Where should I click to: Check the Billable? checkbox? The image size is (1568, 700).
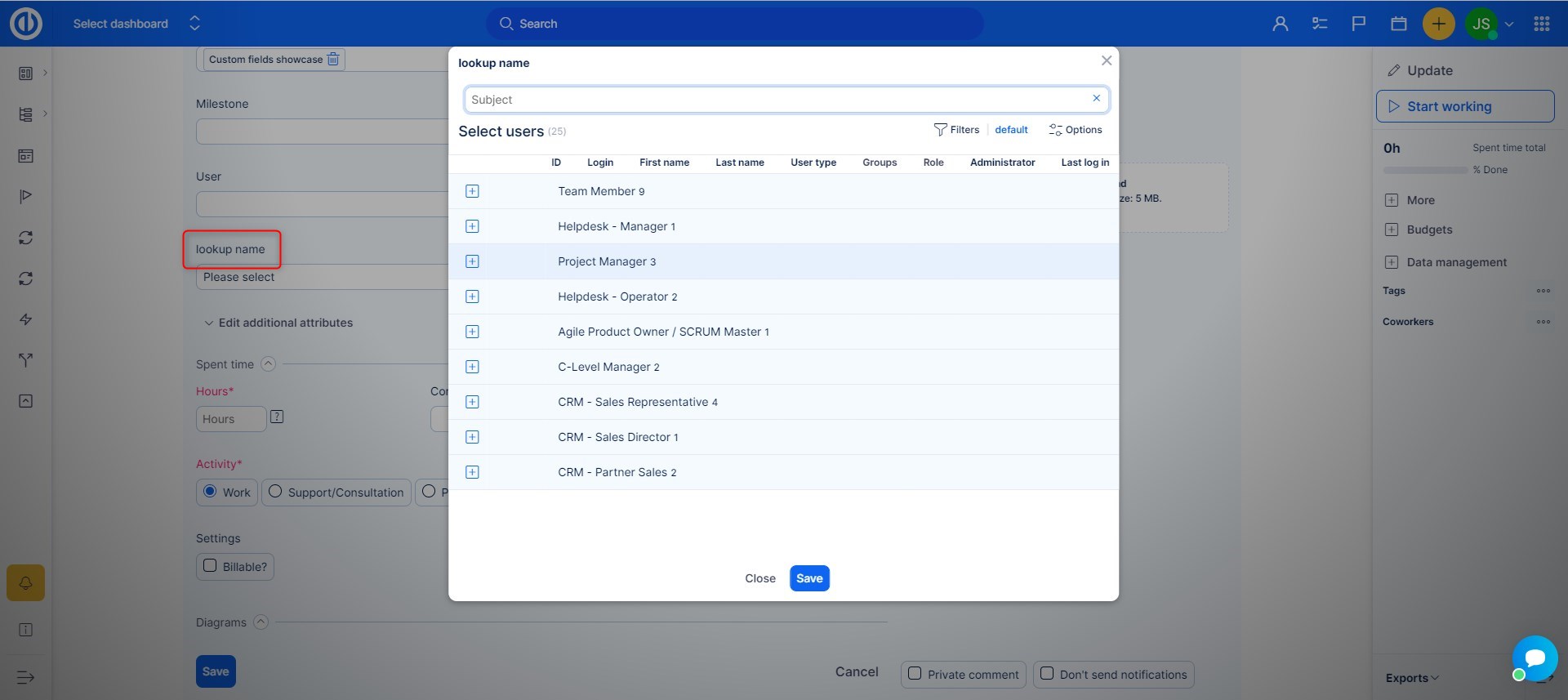coord(210,566)
